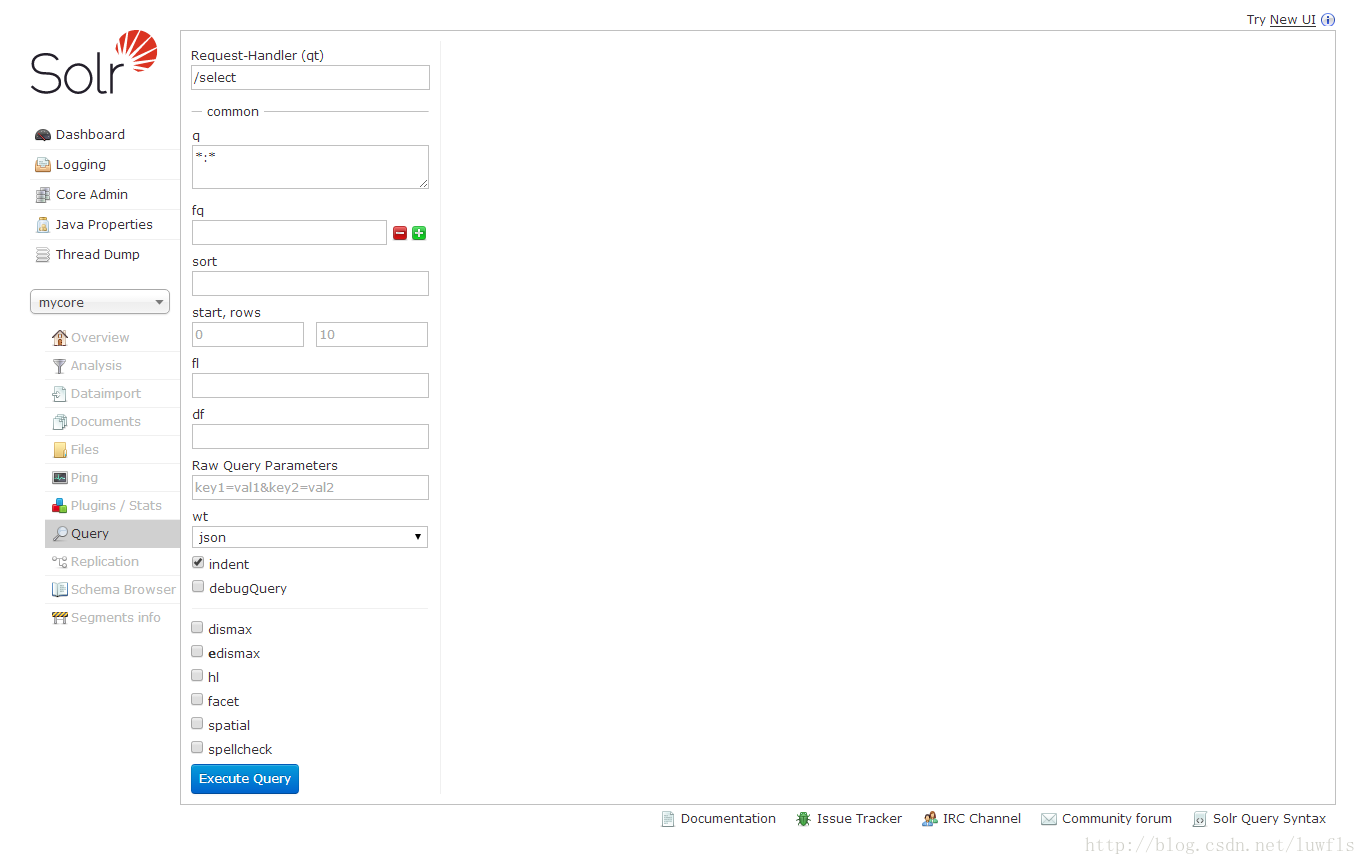1366x865 pixels.
Task: Click the Ping monitor icon
Action: coord(60,478)
